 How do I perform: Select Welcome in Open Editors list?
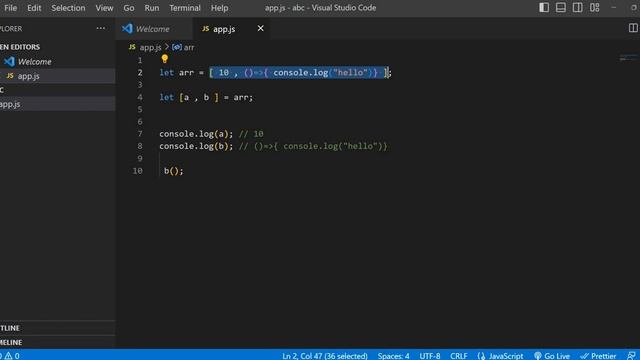coord(58,62)
